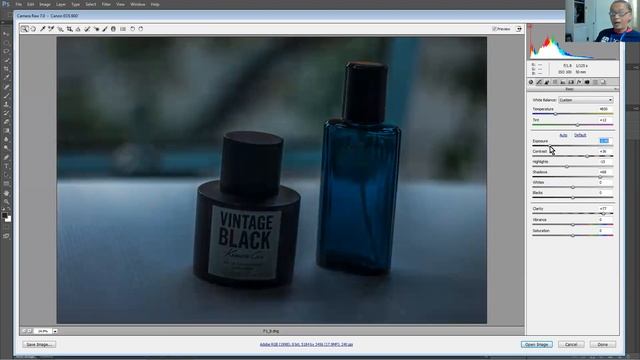
Task: Switch to the Detail panel tab
Action: [x=547, y=82]
